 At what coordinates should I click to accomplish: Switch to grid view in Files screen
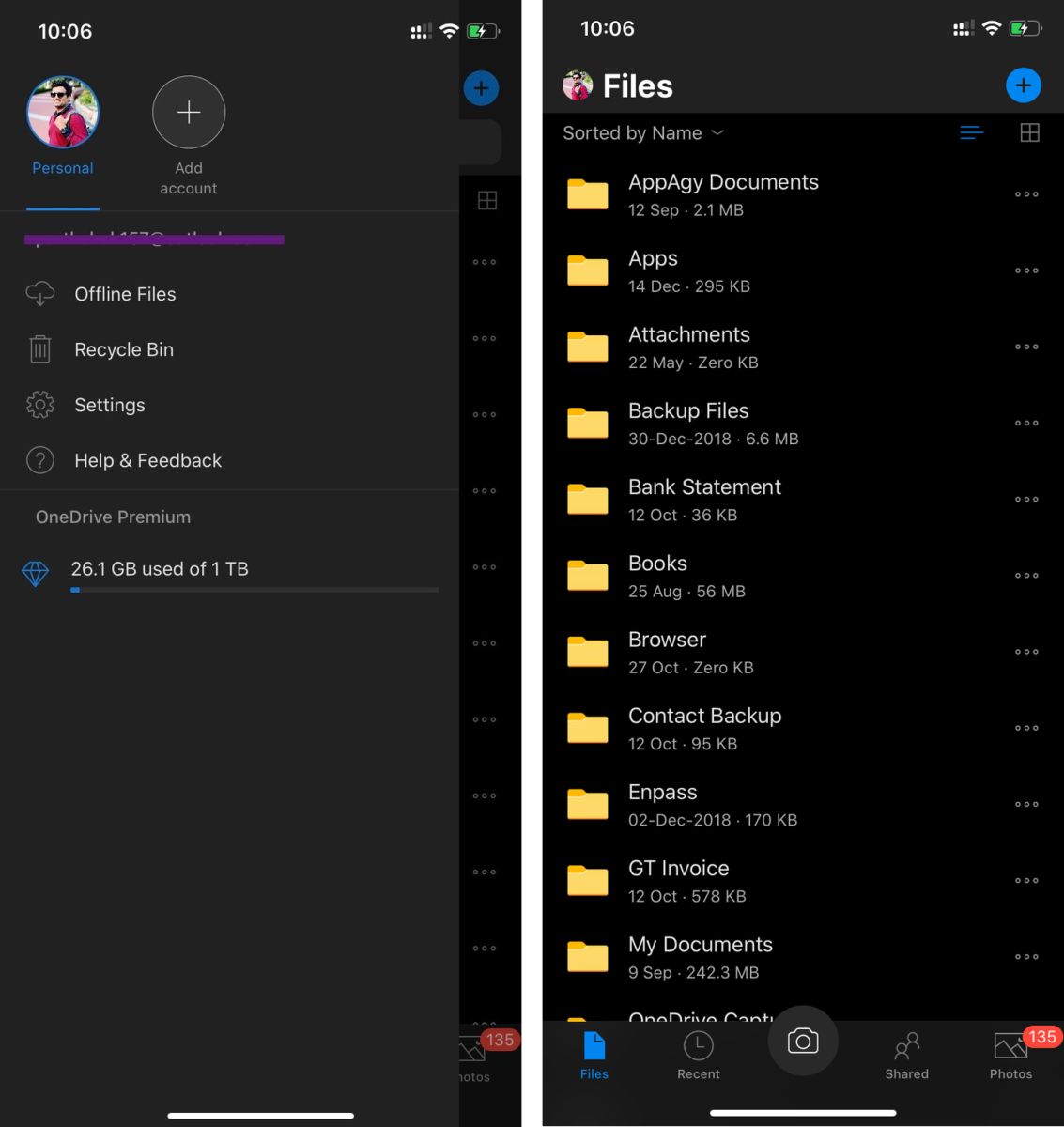tap(1030, 132)
